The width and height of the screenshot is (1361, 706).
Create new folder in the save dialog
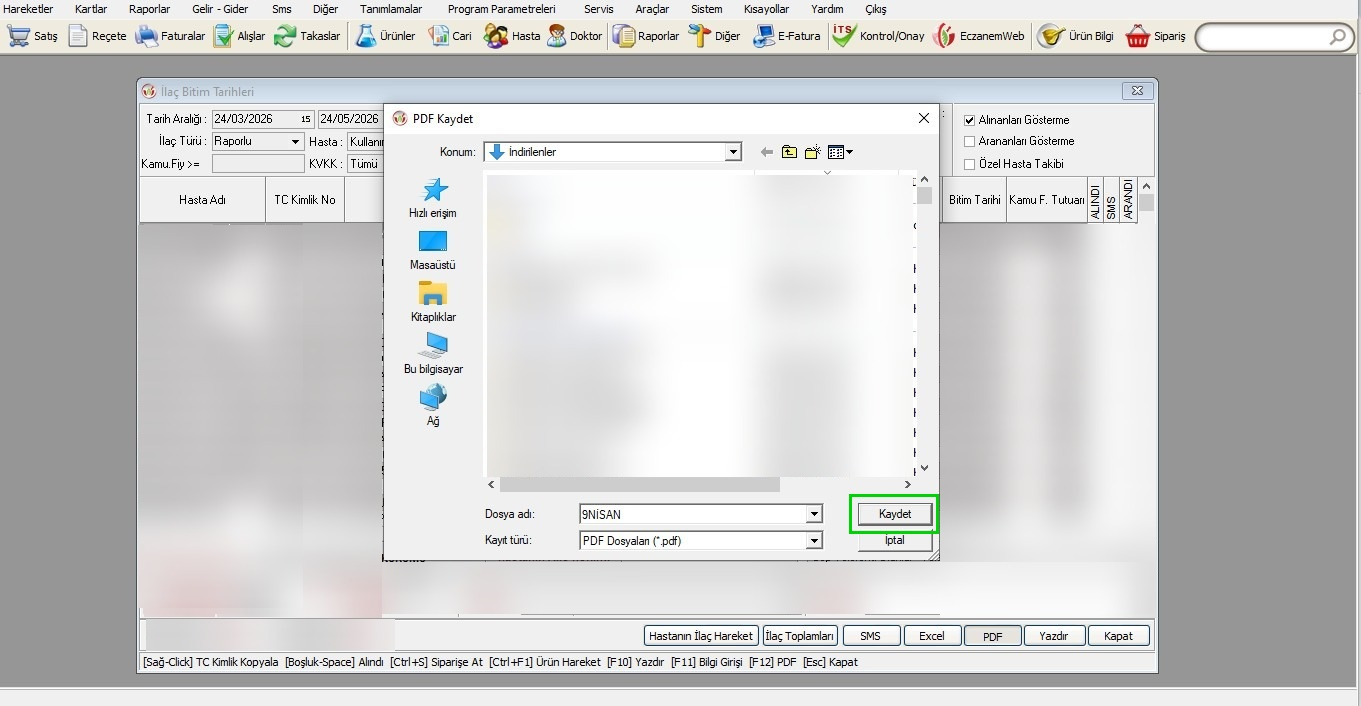tap(813, 152)
